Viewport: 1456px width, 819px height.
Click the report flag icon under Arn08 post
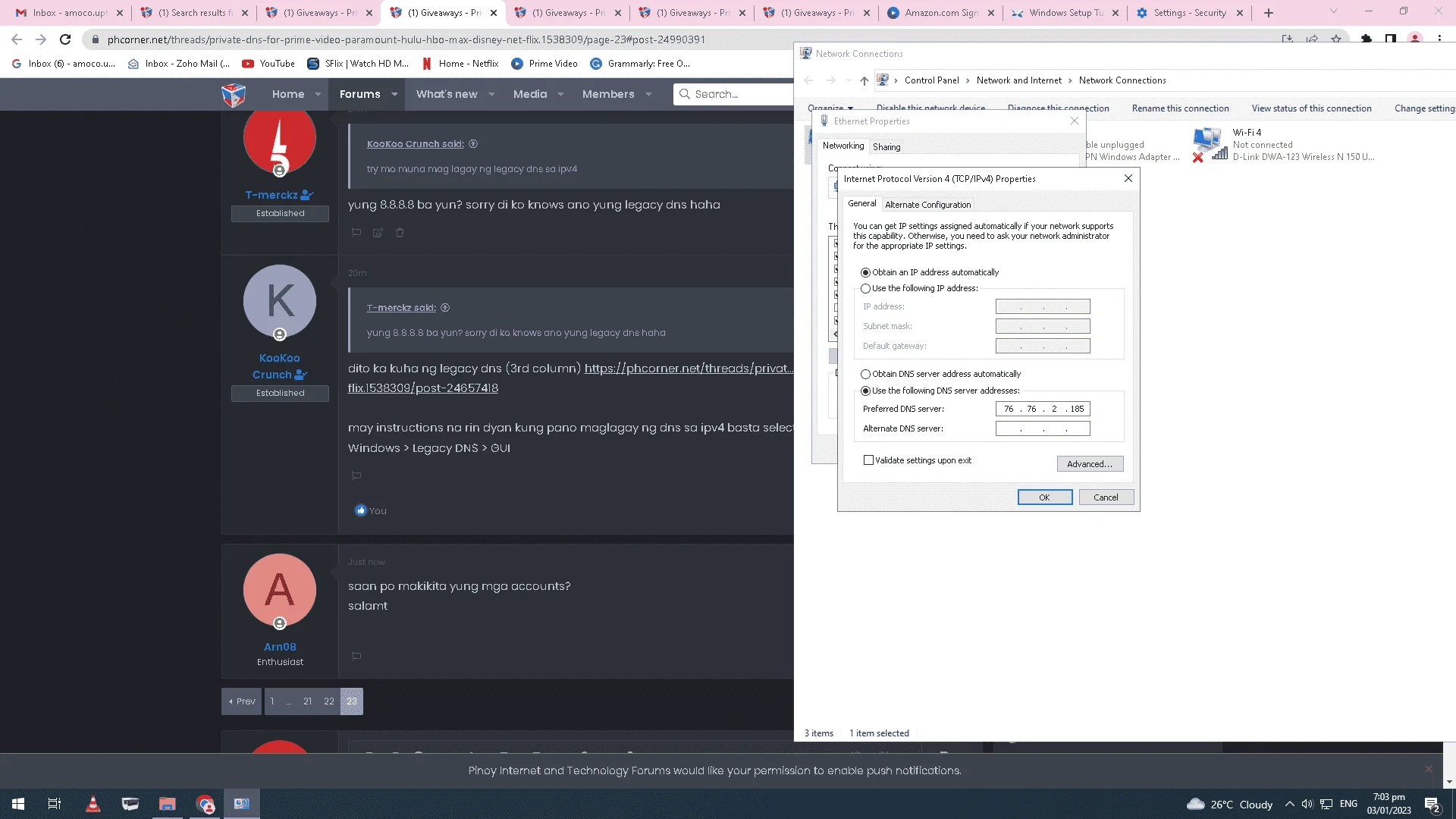(356, 656)
